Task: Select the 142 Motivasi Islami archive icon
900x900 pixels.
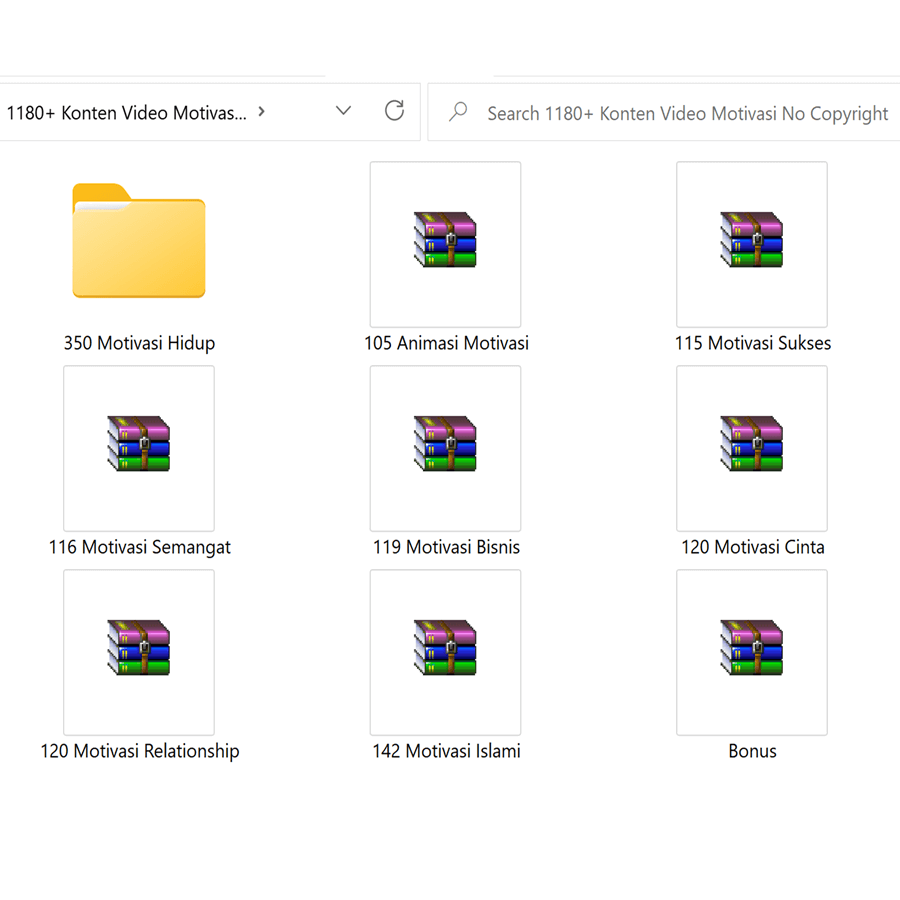Action: tap(445, 652)
